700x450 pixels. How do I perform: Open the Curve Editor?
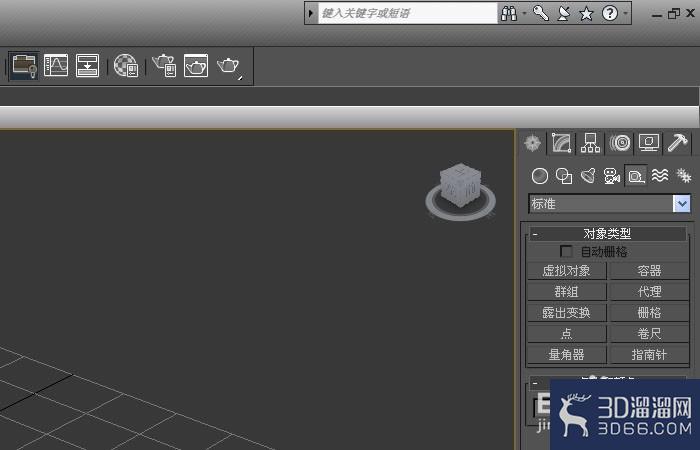click(56, 66)
